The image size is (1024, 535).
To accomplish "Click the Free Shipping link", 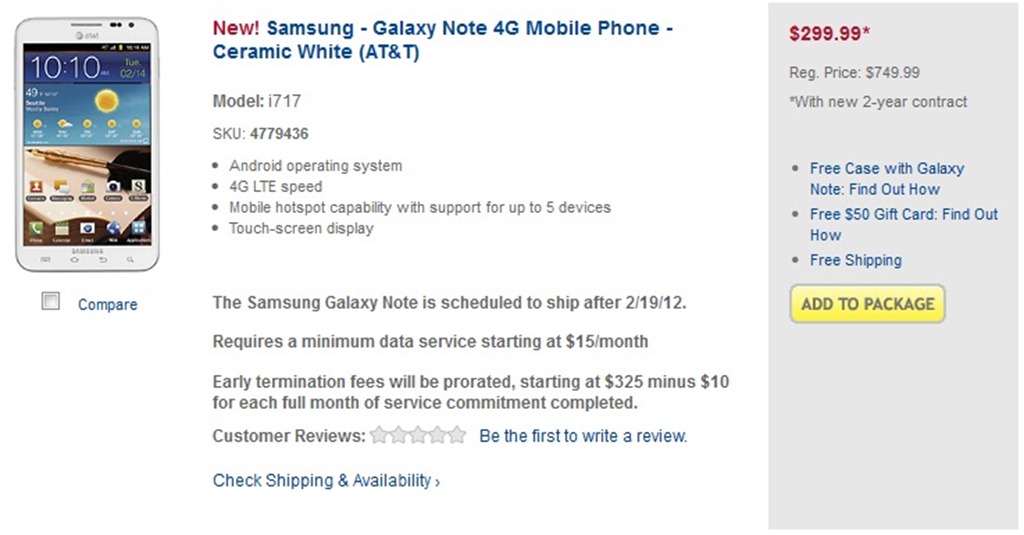I will [855, 260].
